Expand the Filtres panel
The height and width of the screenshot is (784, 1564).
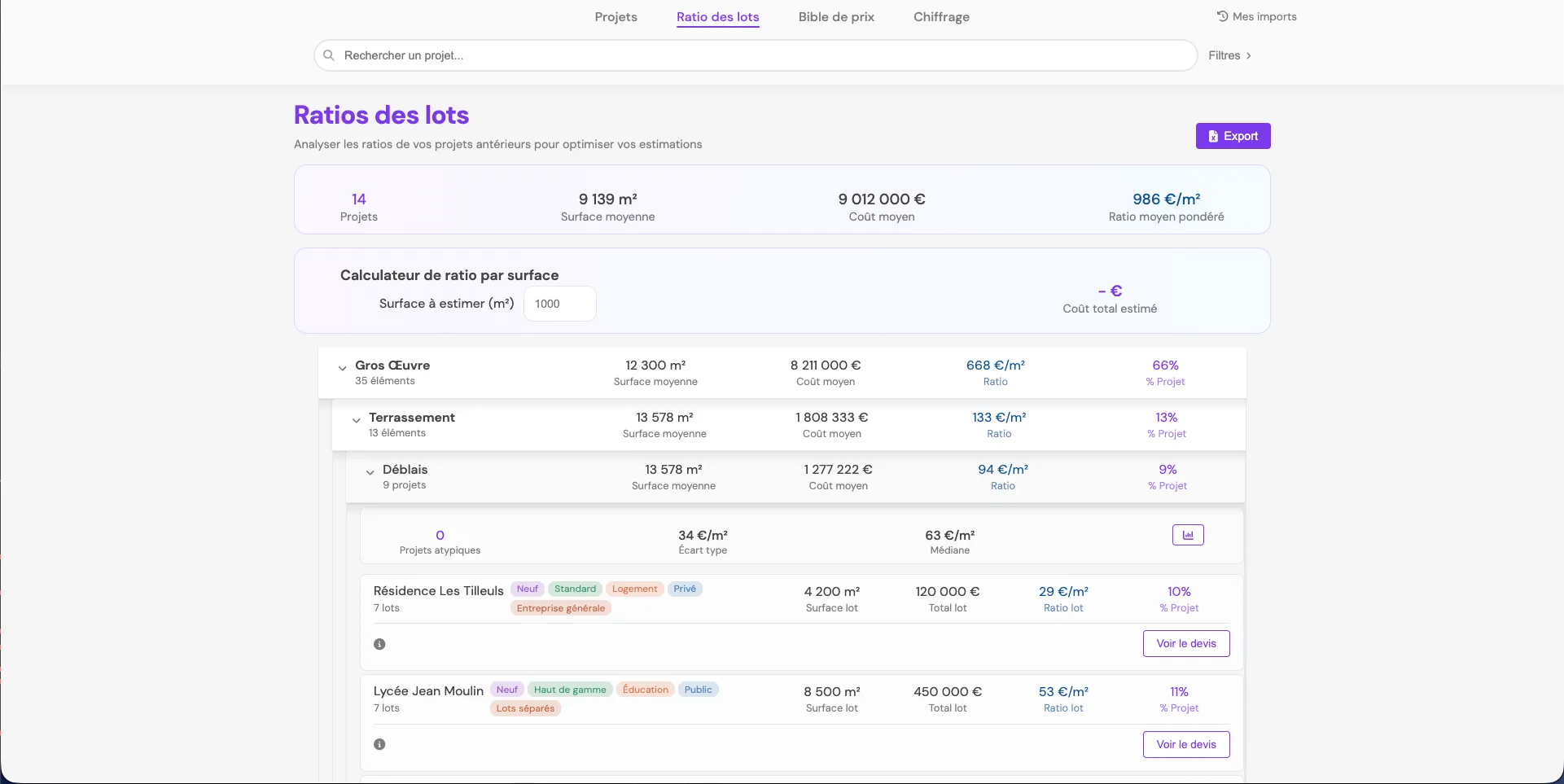[x=1229, y=55]
